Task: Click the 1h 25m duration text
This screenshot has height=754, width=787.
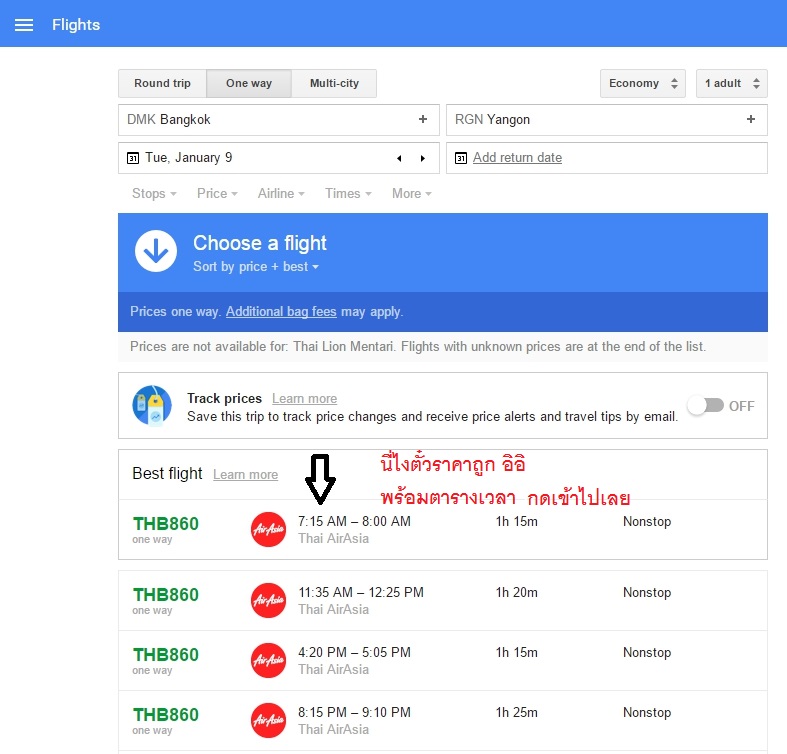Action: click(516, 712)
